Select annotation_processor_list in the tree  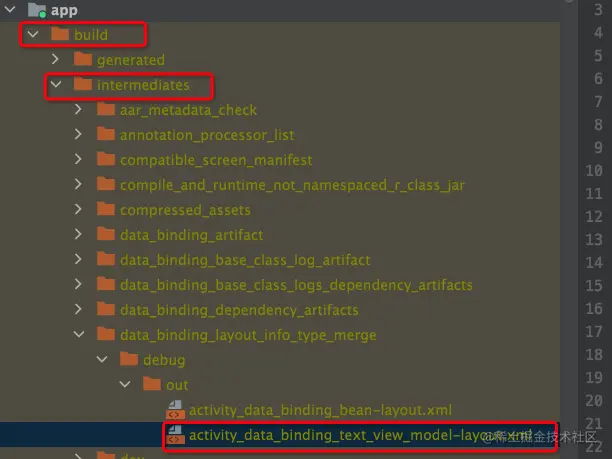(x=207, y=135)
